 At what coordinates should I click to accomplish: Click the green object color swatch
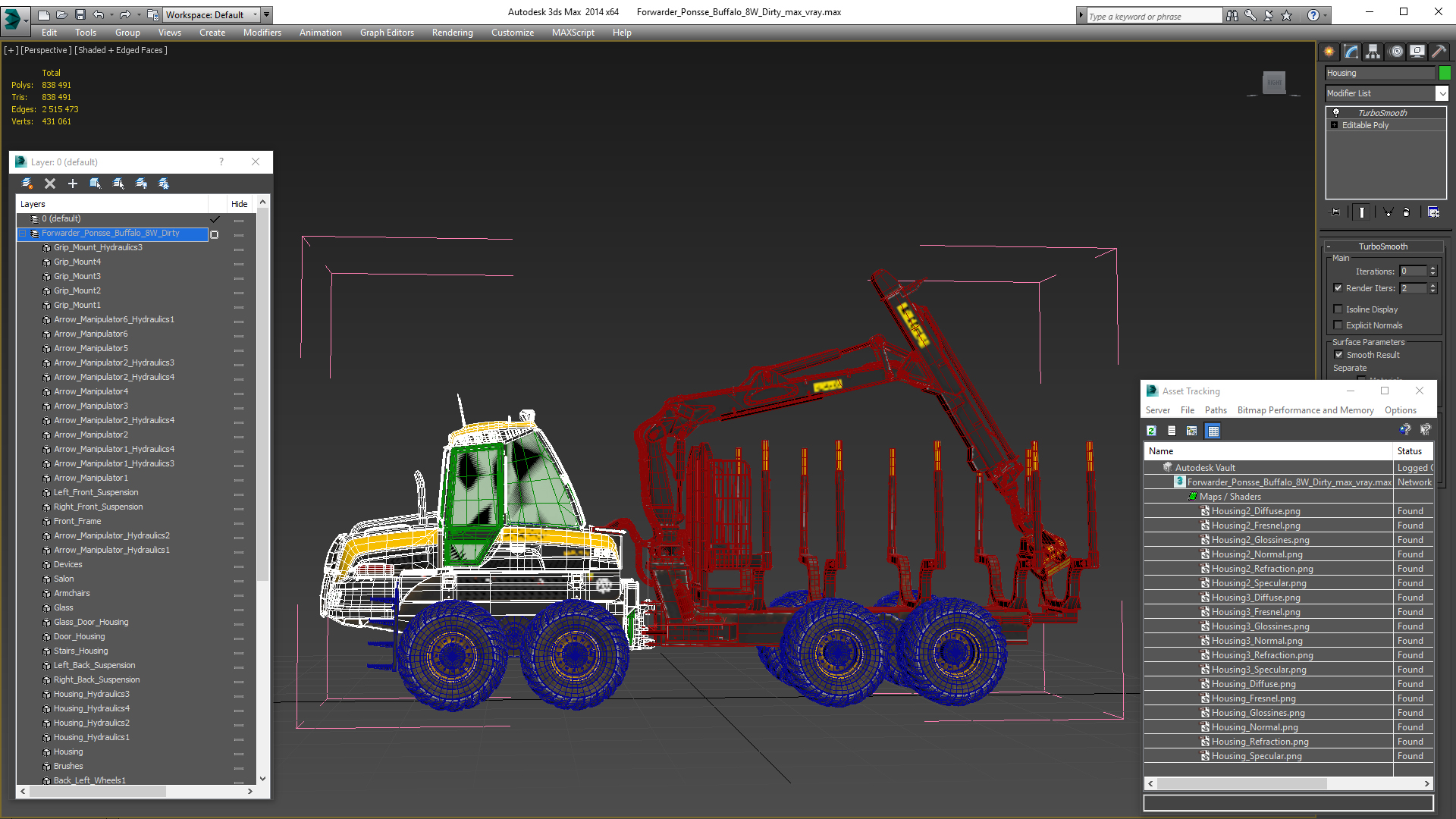pos(1445,73)
